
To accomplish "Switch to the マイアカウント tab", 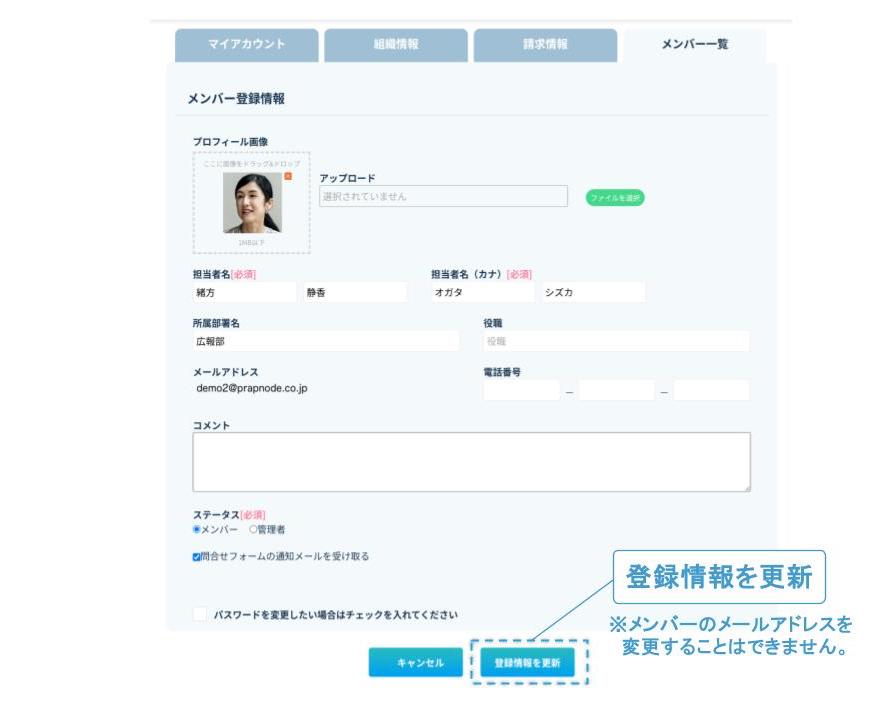I will [246, 45].
